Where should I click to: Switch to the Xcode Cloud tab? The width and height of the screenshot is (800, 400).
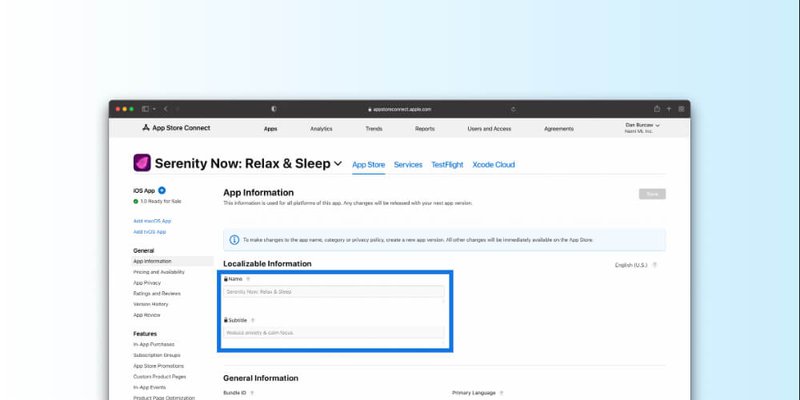tap(493, 165)
